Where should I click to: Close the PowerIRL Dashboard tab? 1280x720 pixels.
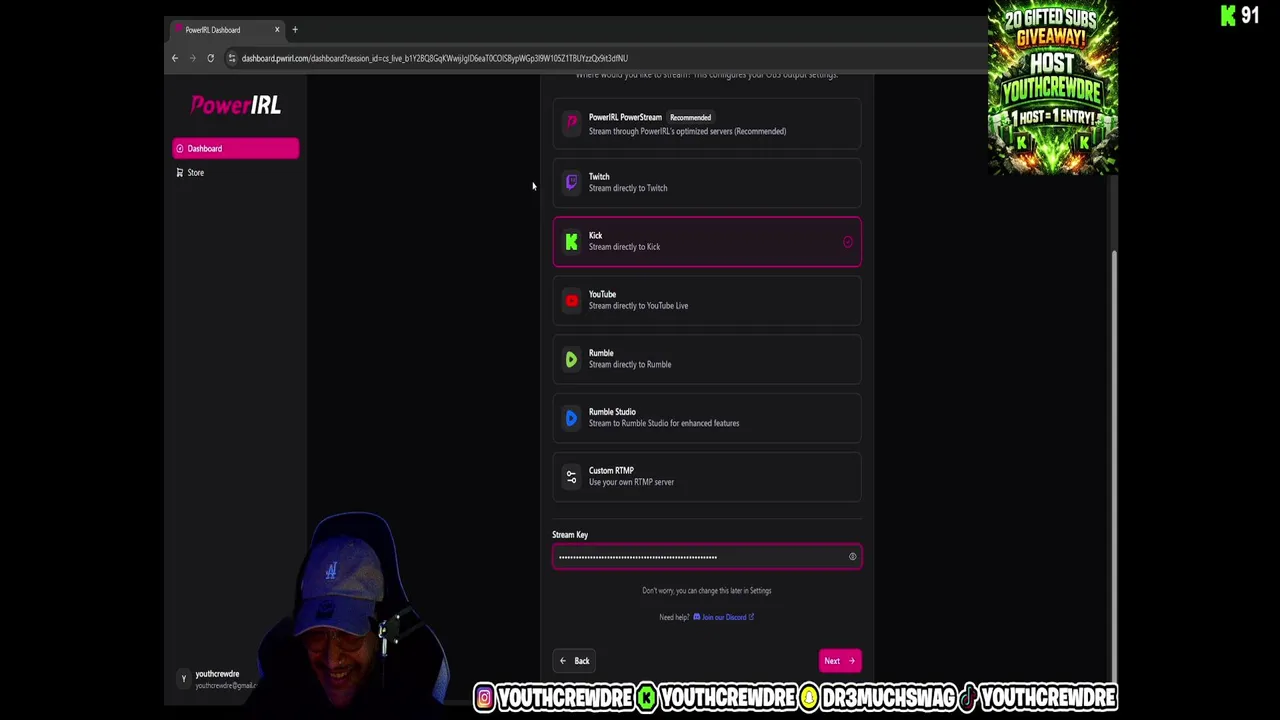point(277,30)
